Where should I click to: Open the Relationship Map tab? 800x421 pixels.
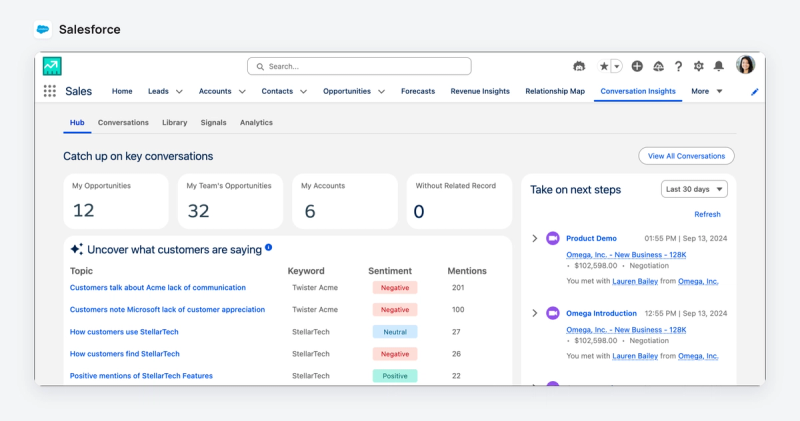tap(555, 91)
